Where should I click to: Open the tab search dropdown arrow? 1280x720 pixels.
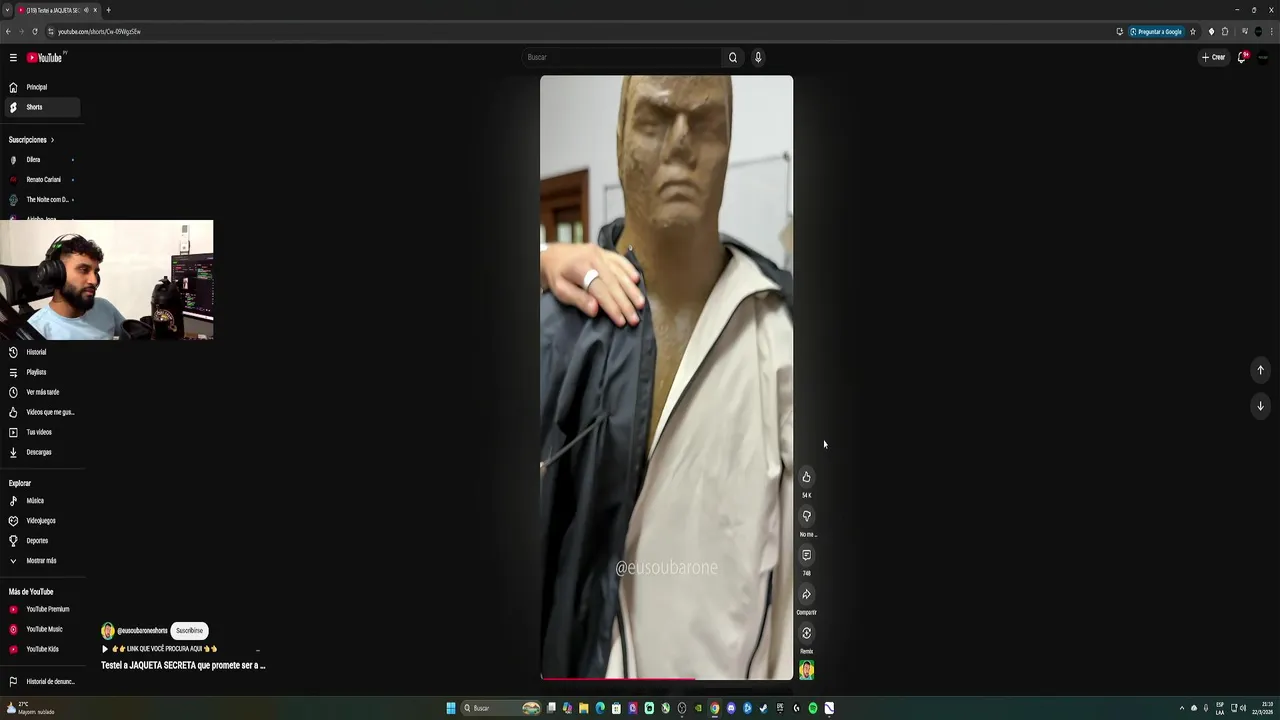coord(7,10)
